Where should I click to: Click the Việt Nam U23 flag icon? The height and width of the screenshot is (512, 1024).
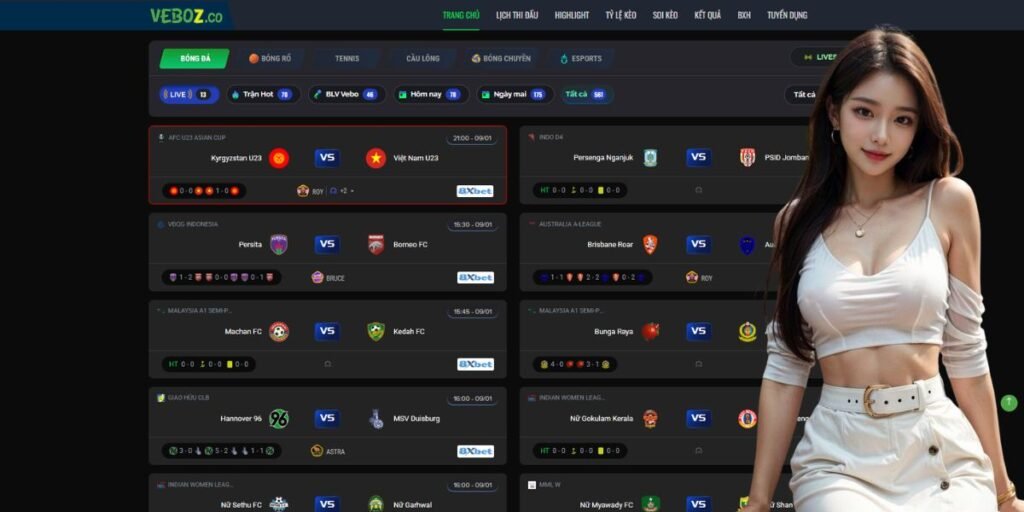376,158
